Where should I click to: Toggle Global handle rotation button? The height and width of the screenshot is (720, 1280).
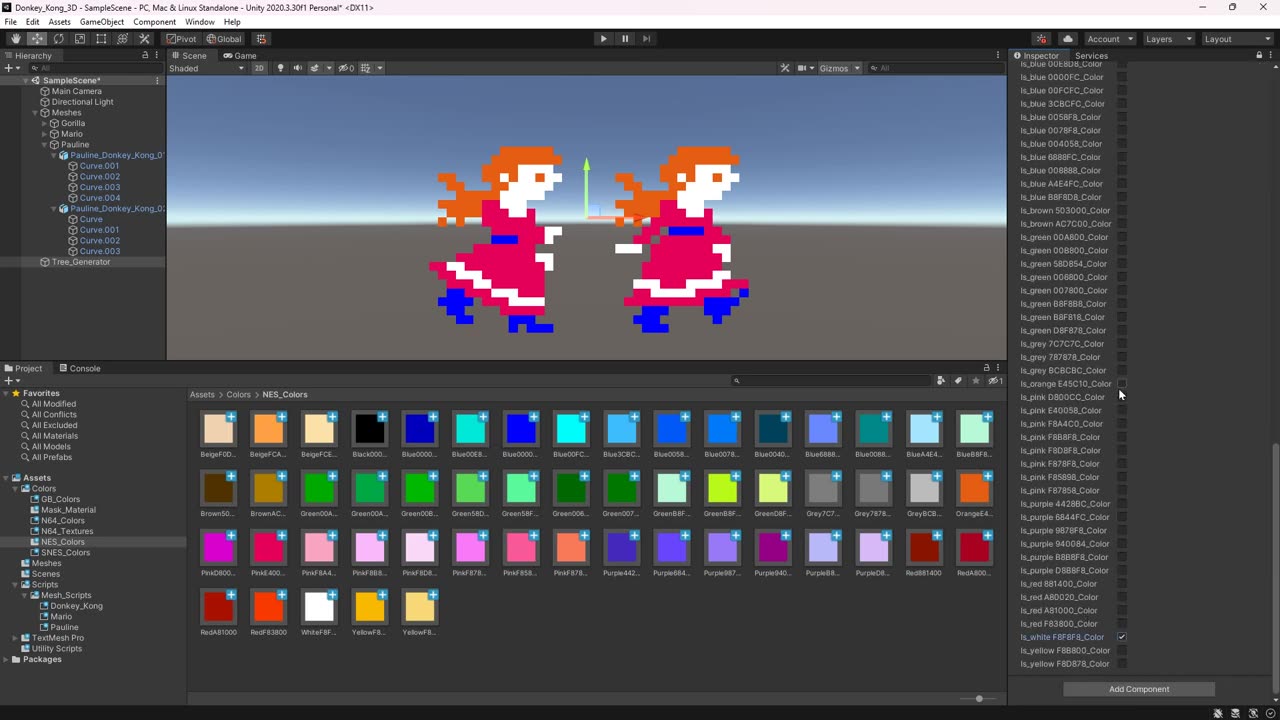(x=223, y=39)
